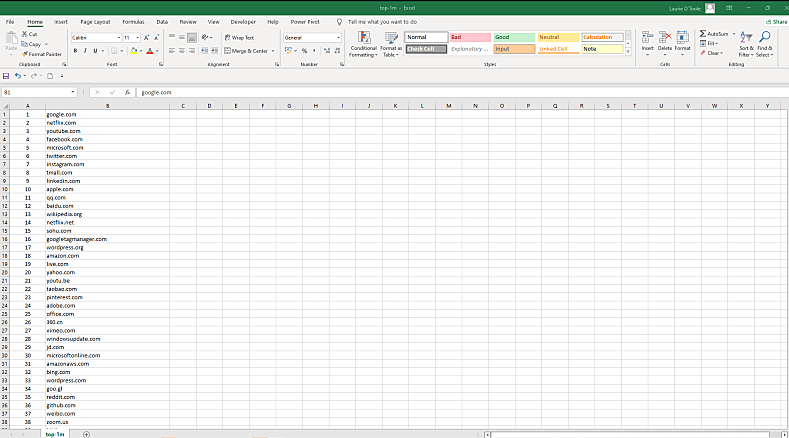Click the Copy icon
This screenshot has width=789, height=438.
25,44
